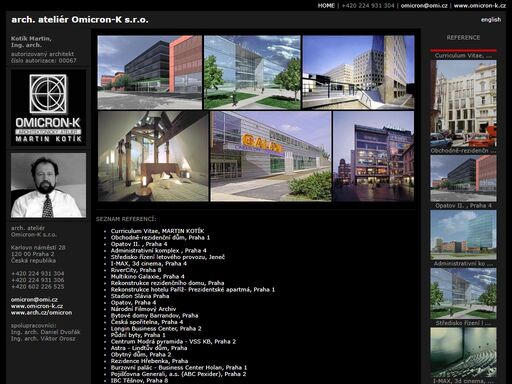Open Rekonstrukce rezidenčního domu, Praha

(x=167, y=283)
